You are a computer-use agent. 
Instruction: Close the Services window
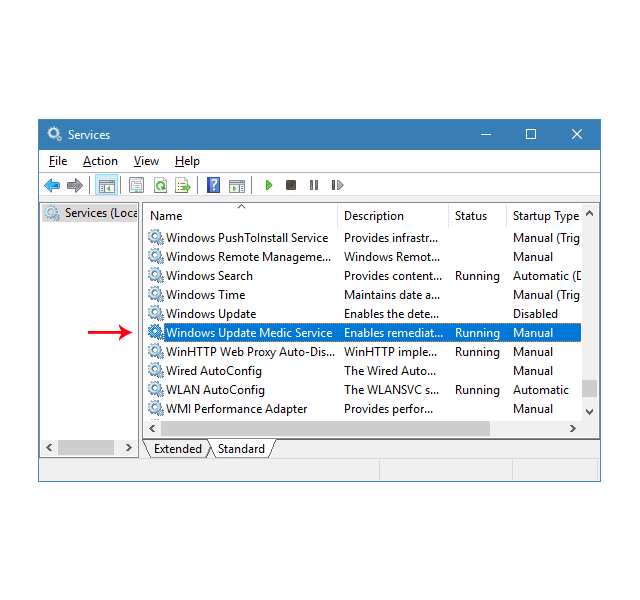(x=577, y=134)
